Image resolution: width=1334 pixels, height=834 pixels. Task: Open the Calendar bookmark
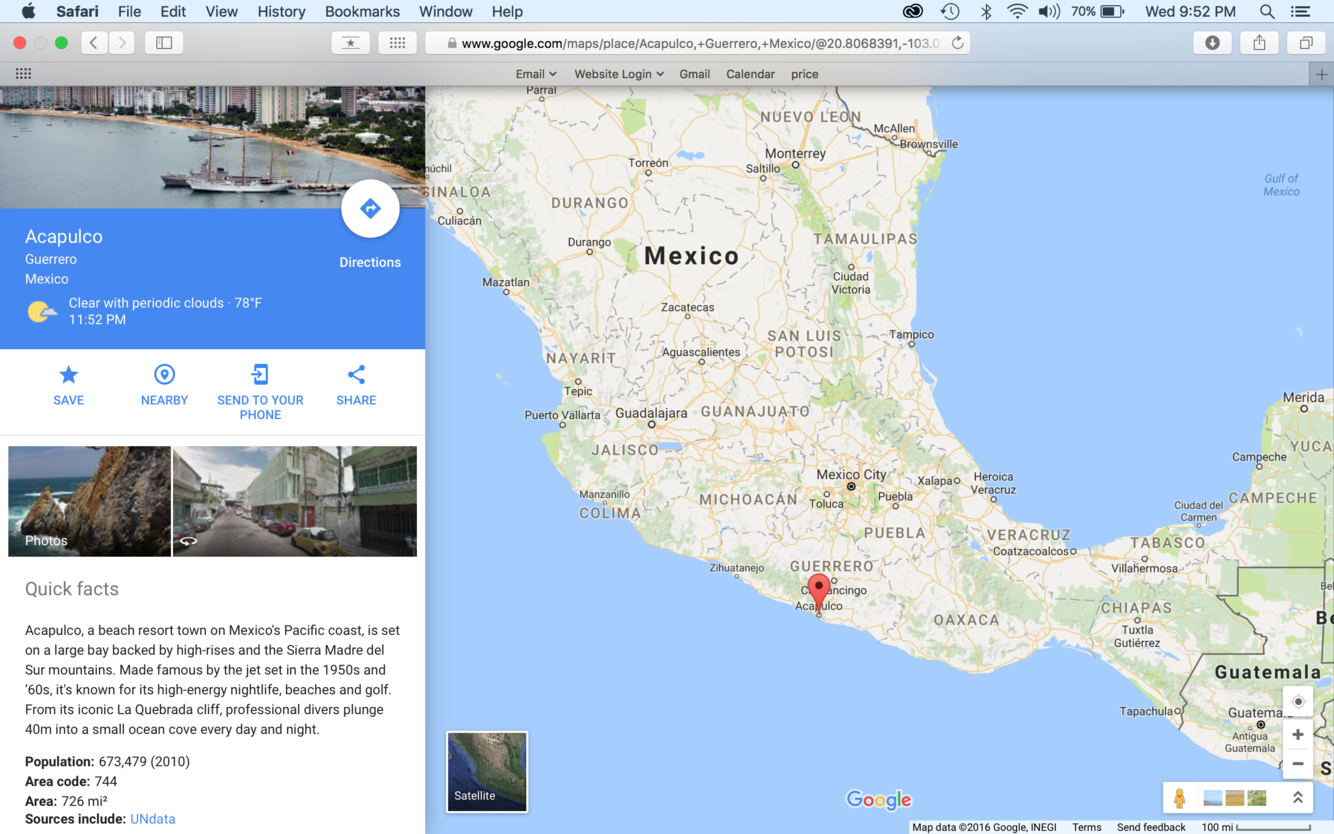[750, 74]
